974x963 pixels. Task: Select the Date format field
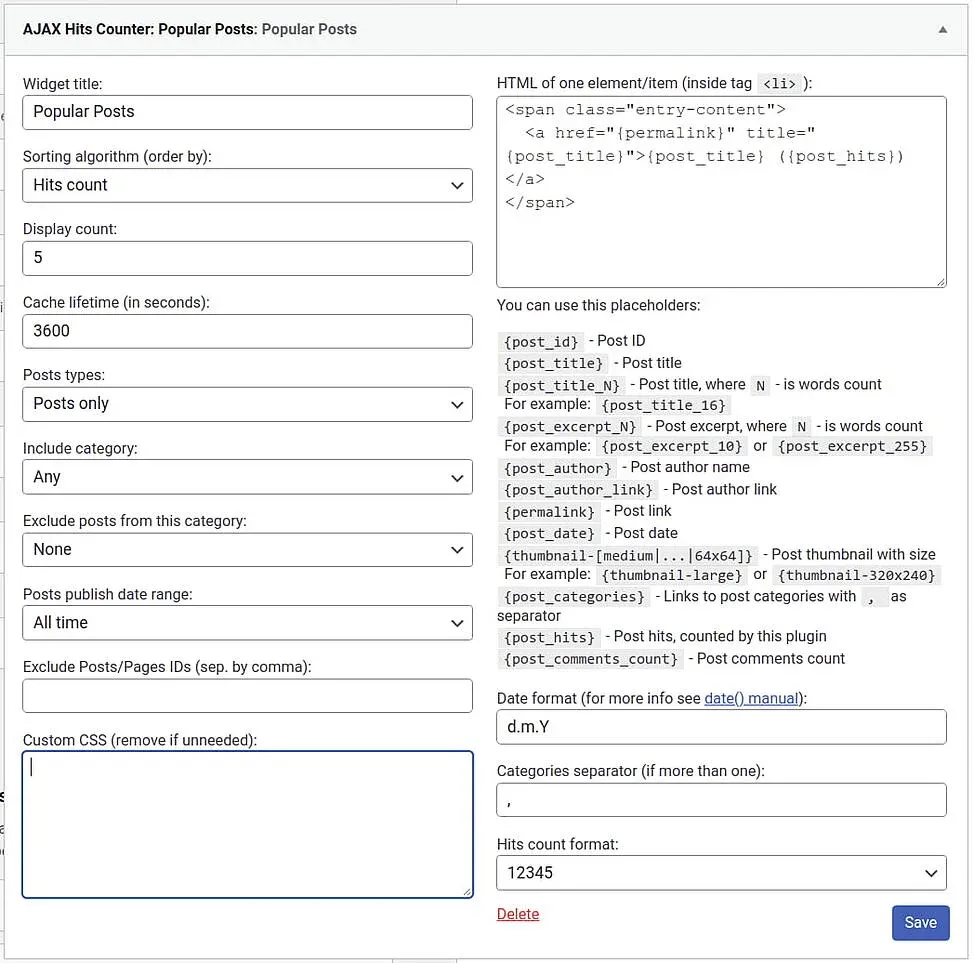click(720, 726)
